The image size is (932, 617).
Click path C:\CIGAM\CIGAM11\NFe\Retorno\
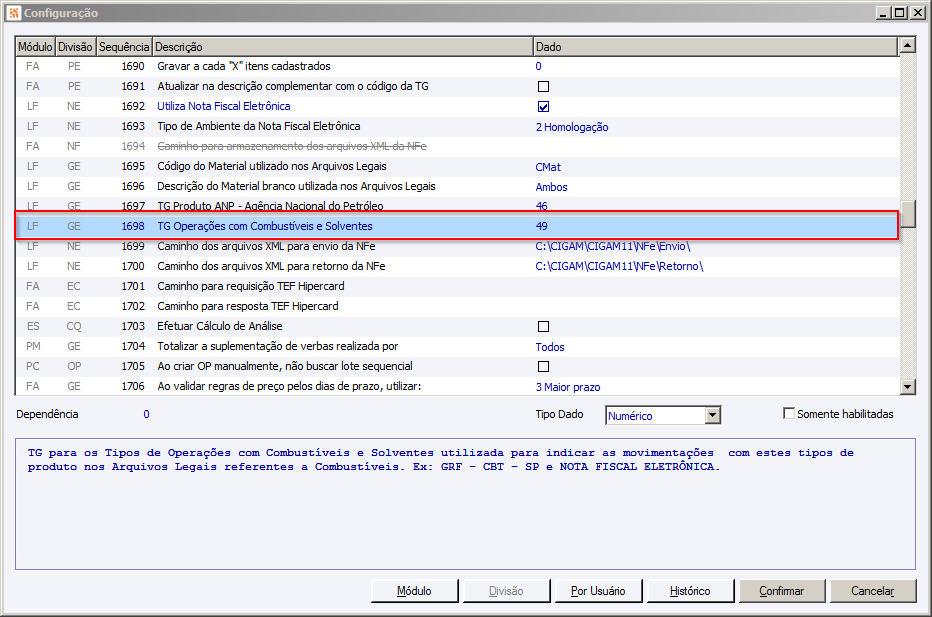[619, 266]
